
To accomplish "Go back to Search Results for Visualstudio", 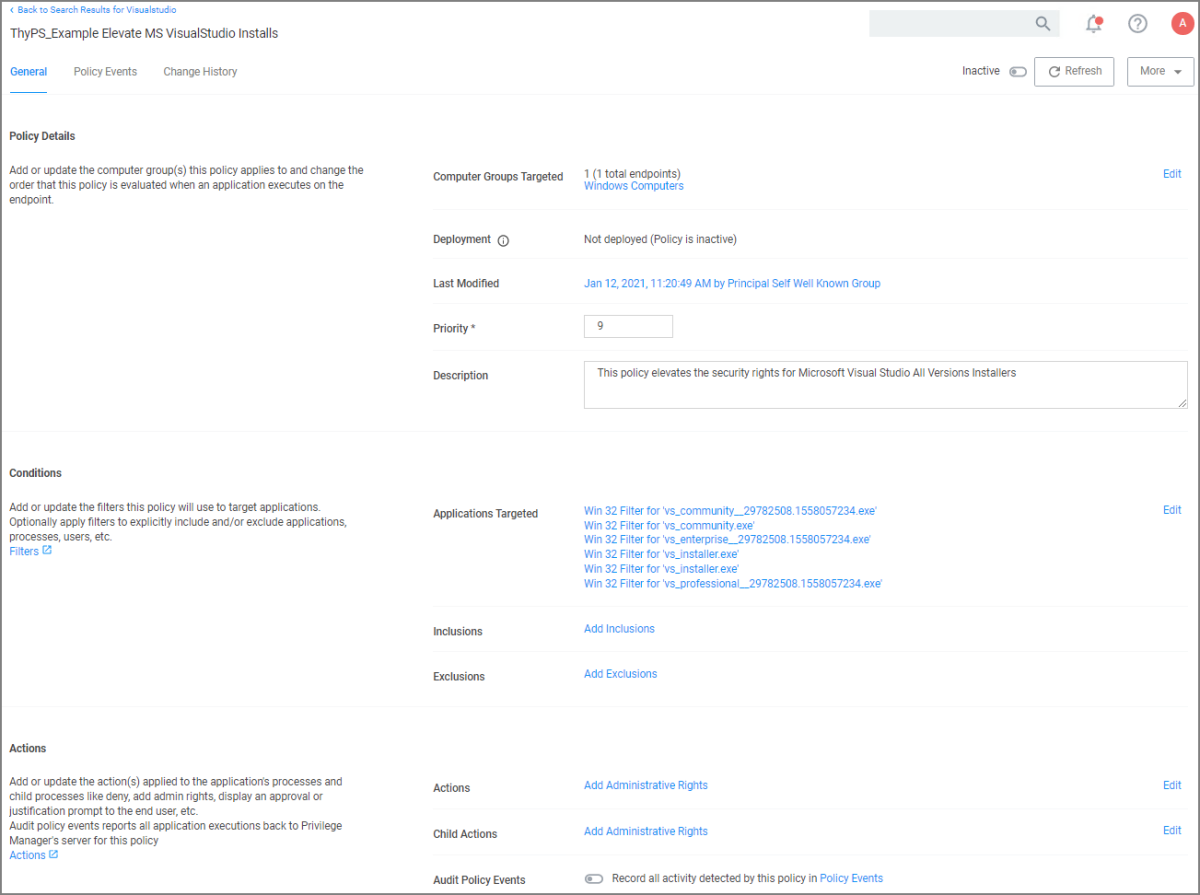I will [95, 10].
